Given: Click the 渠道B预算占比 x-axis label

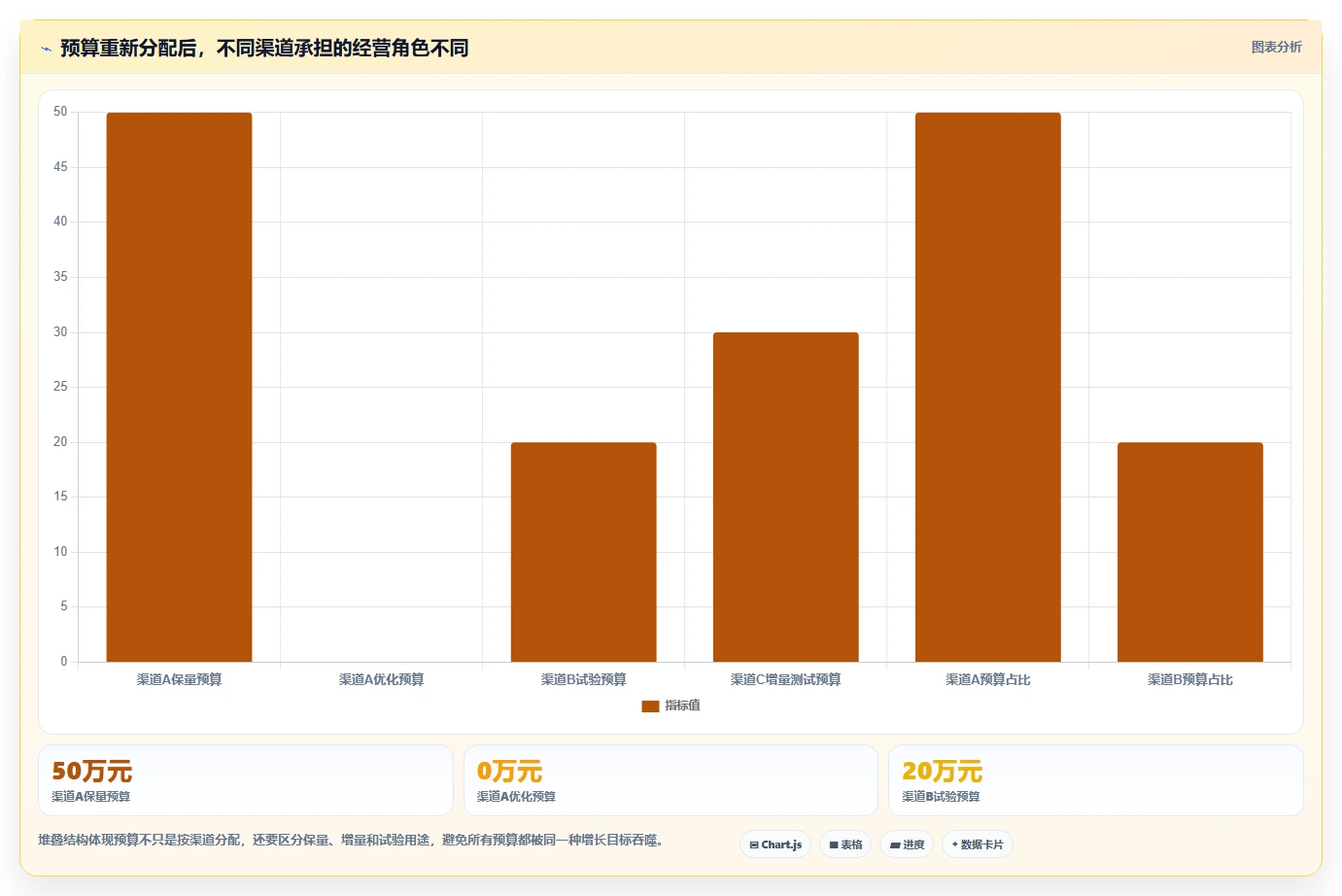Looking at the screenshot, I should [x=1190, y=679].
